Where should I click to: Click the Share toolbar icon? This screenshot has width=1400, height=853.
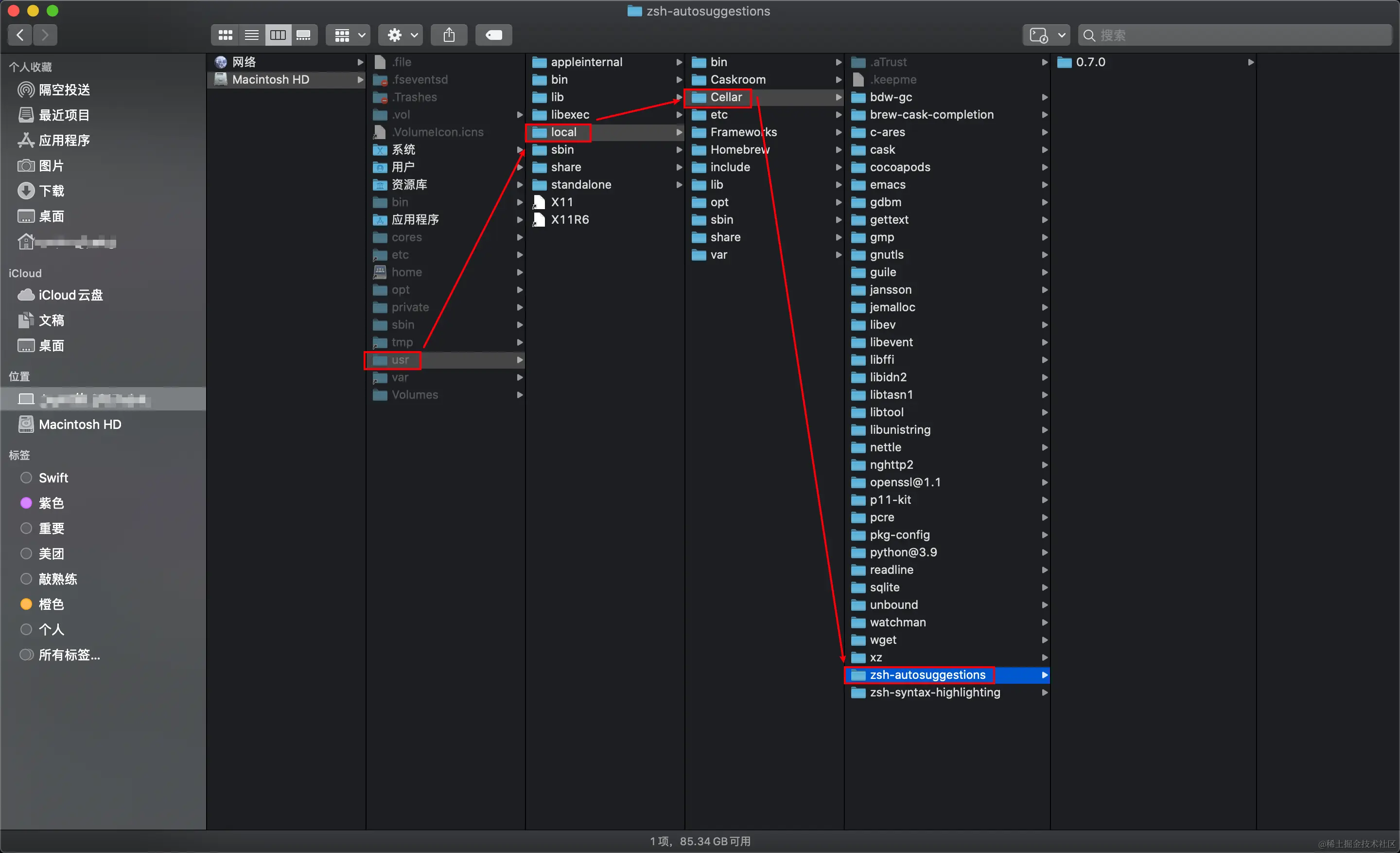[449, 35]
